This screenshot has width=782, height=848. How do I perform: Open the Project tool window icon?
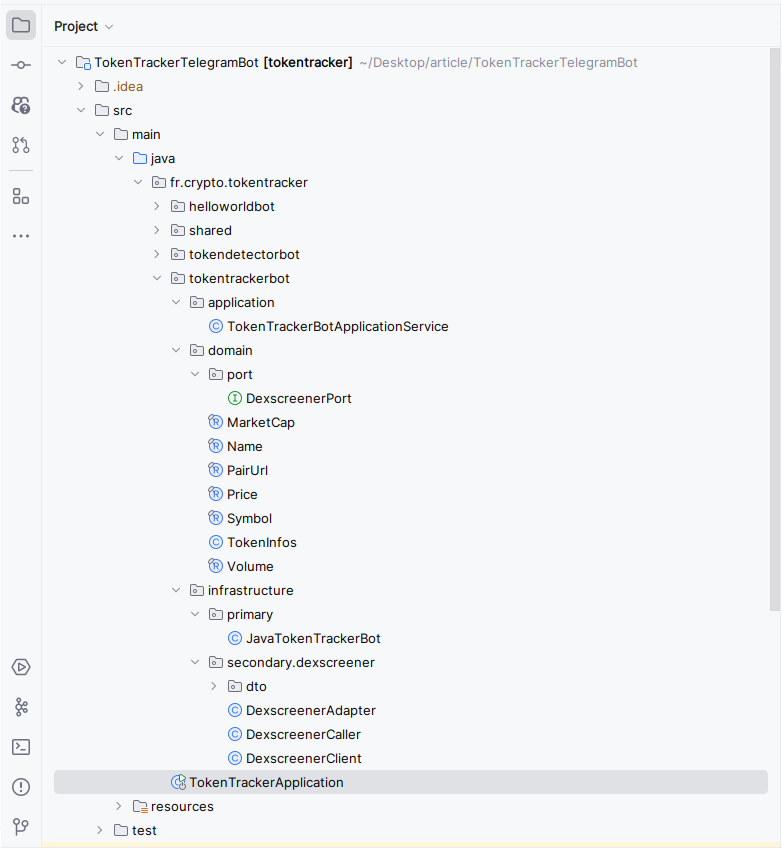[x=21, y=26]
